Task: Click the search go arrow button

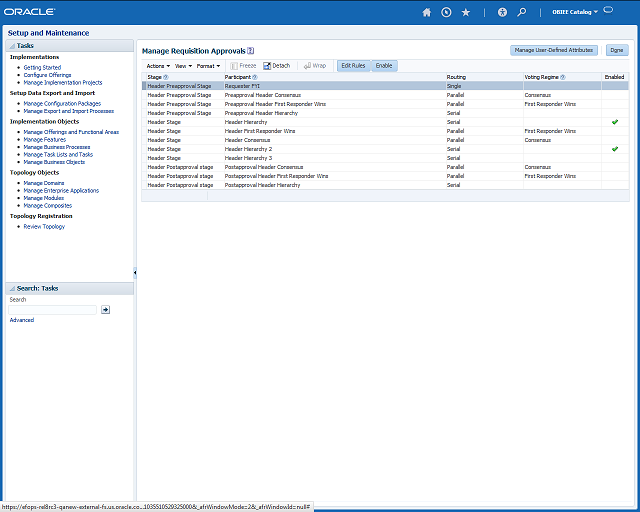Action: tap(105, 310)
